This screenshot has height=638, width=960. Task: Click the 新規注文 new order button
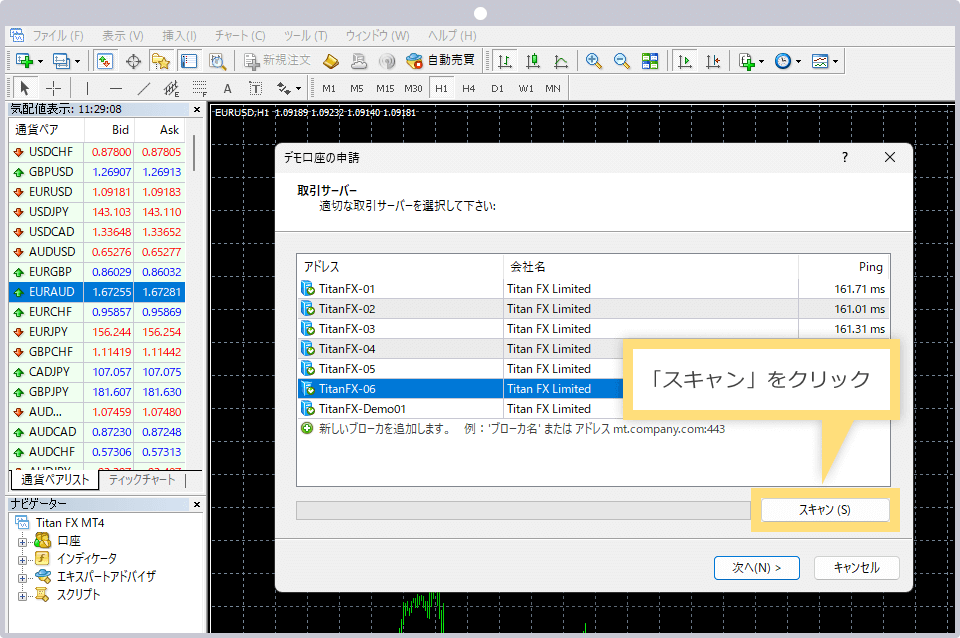(277, 61)
